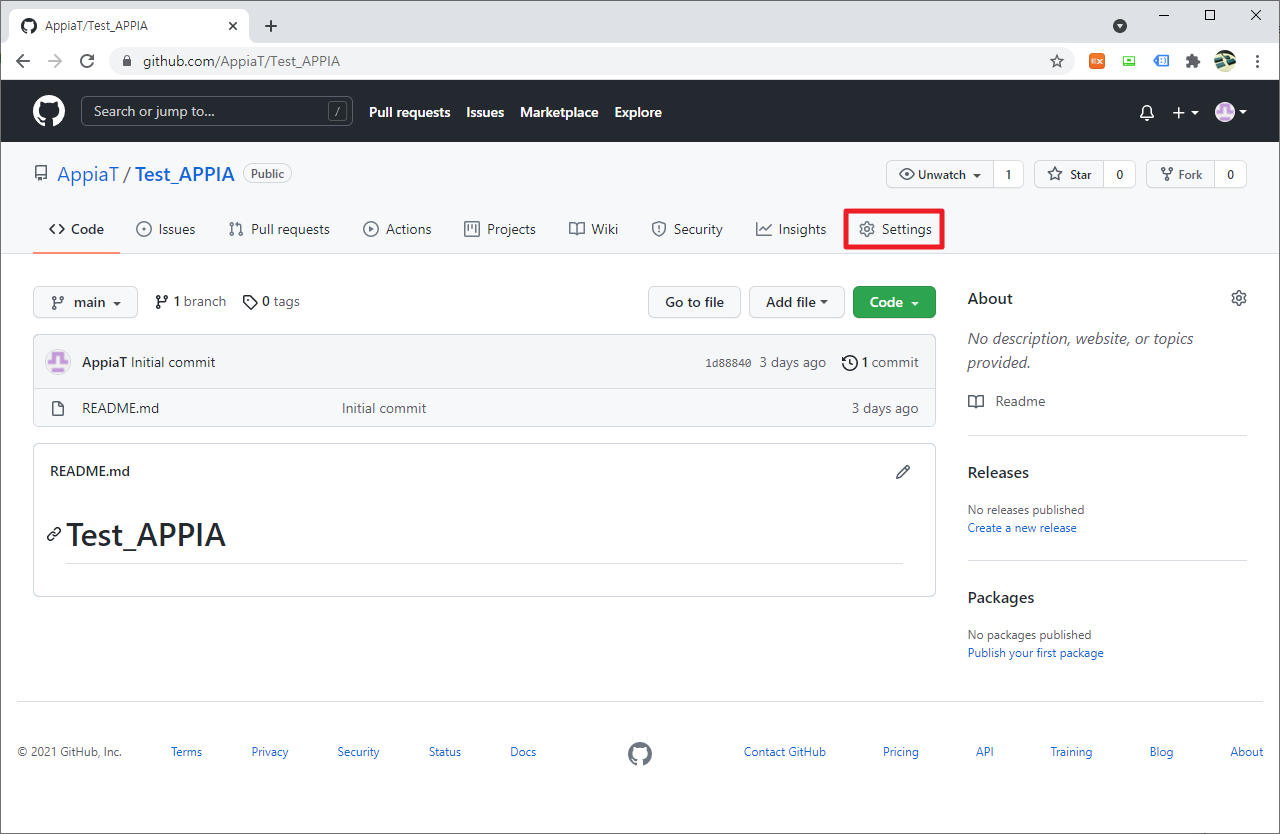Image resolution: width=1280 pixels, height=834 pixels.
Task: Go back in browser history
Action: point(23,61)
